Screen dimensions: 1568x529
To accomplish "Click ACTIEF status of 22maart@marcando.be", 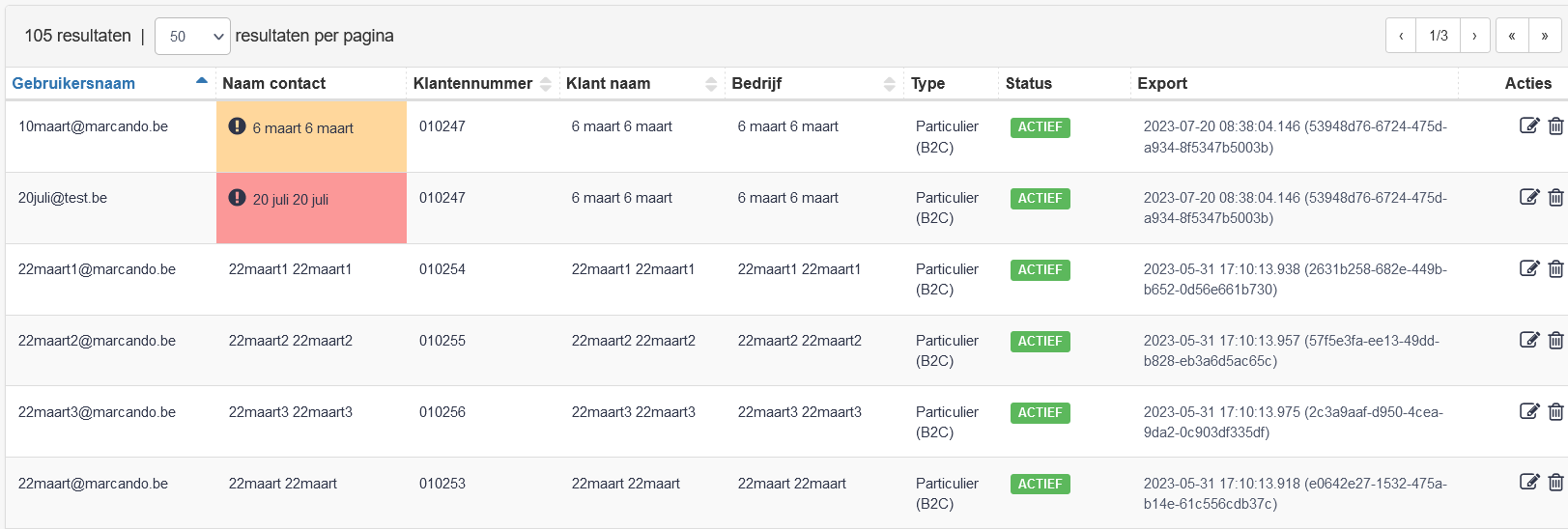I will (1040, 485).
